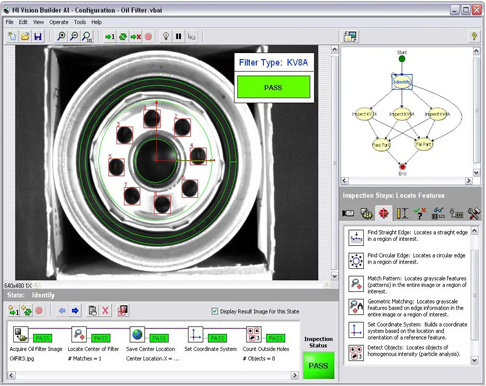Image resolution: width=486 pixels, height=386 pixels.
Task: Click the Filter Type PASS indicator overlay
Action: (273, 87)
